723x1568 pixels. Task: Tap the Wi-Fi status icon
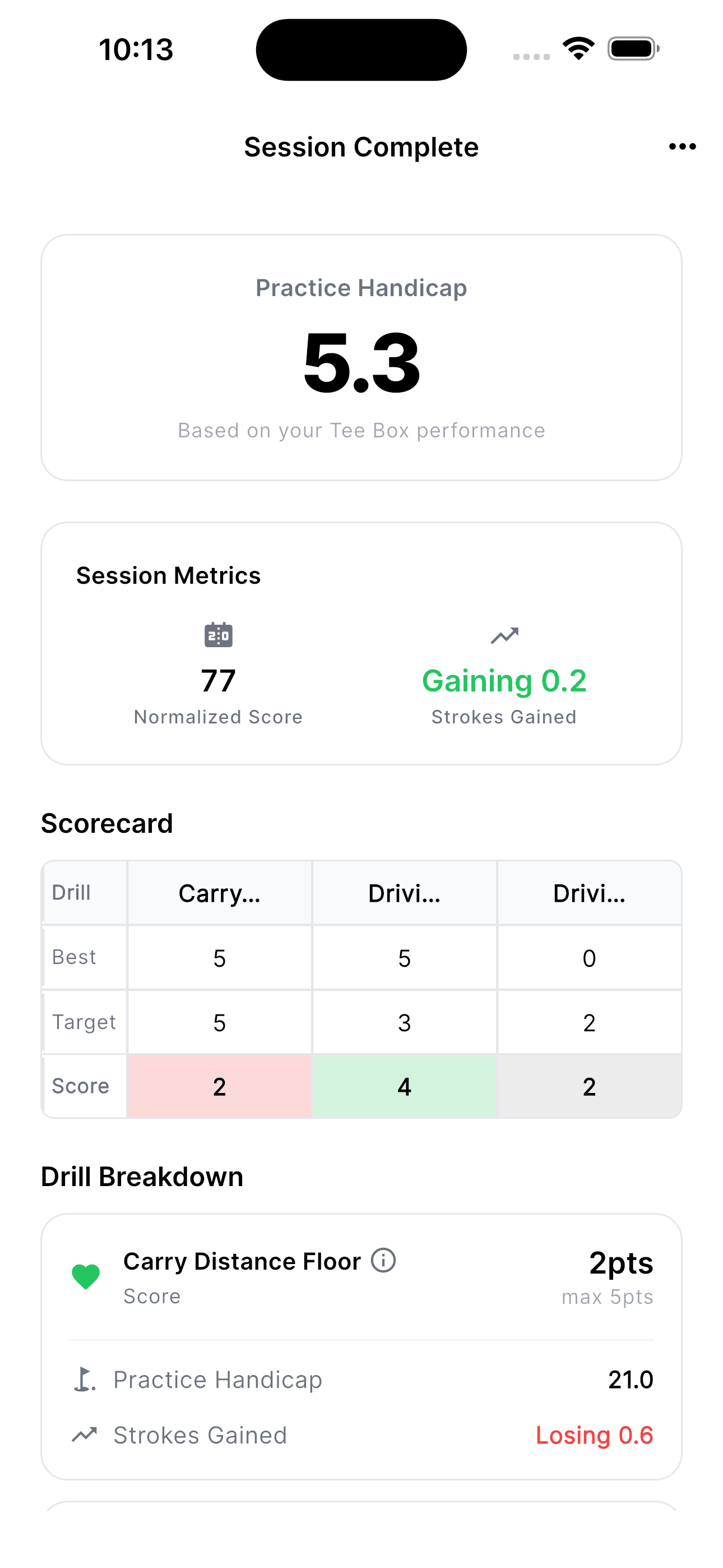[x=578, y=49]
